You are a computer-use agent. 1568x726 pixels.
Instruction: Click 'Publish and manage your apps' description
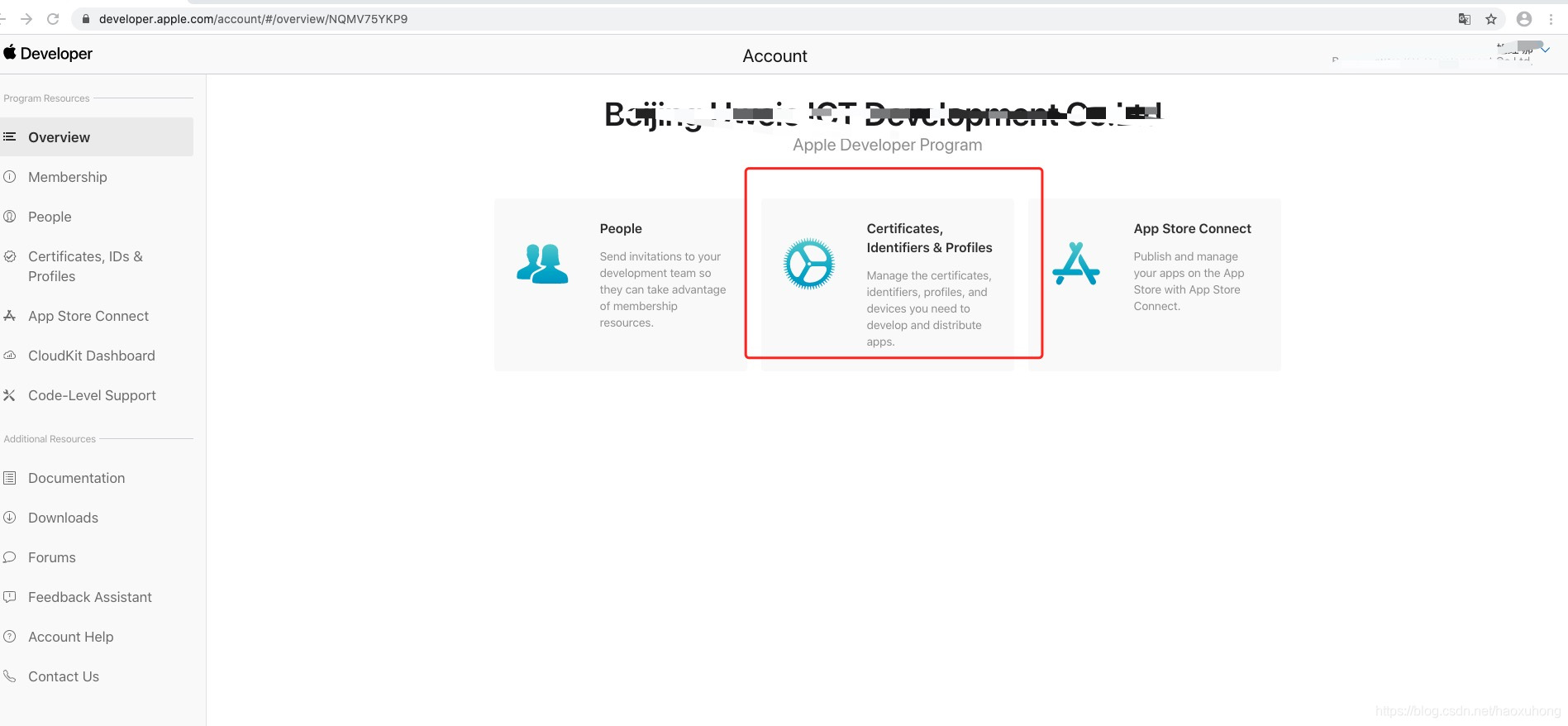[x=1189, y=281]
